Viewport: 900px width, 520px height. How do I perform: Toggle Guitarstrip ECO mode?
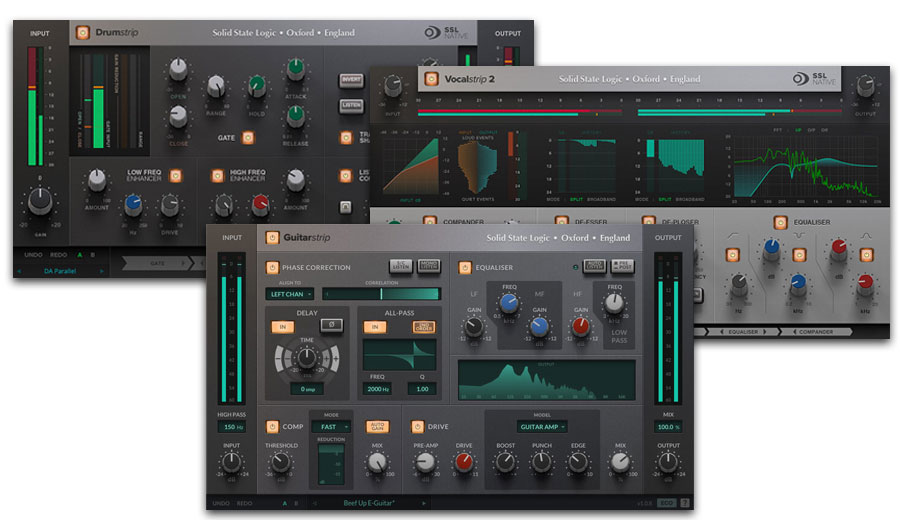click(666, 503)
